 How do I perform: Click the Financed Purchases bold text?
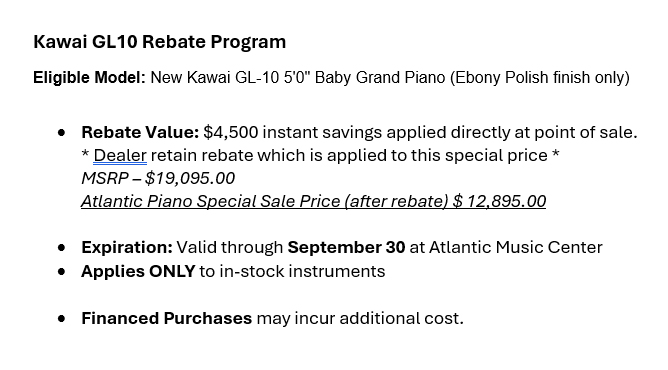pos(167,318)
